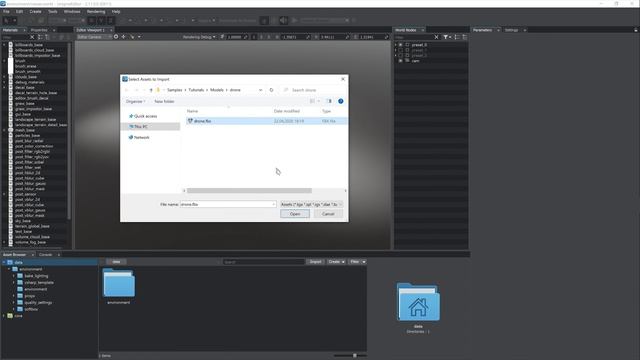Open the World Nodes filter funnel icon
Image resolution: width=640 pixels, height=360 pixels.
[x=447, y=37]
